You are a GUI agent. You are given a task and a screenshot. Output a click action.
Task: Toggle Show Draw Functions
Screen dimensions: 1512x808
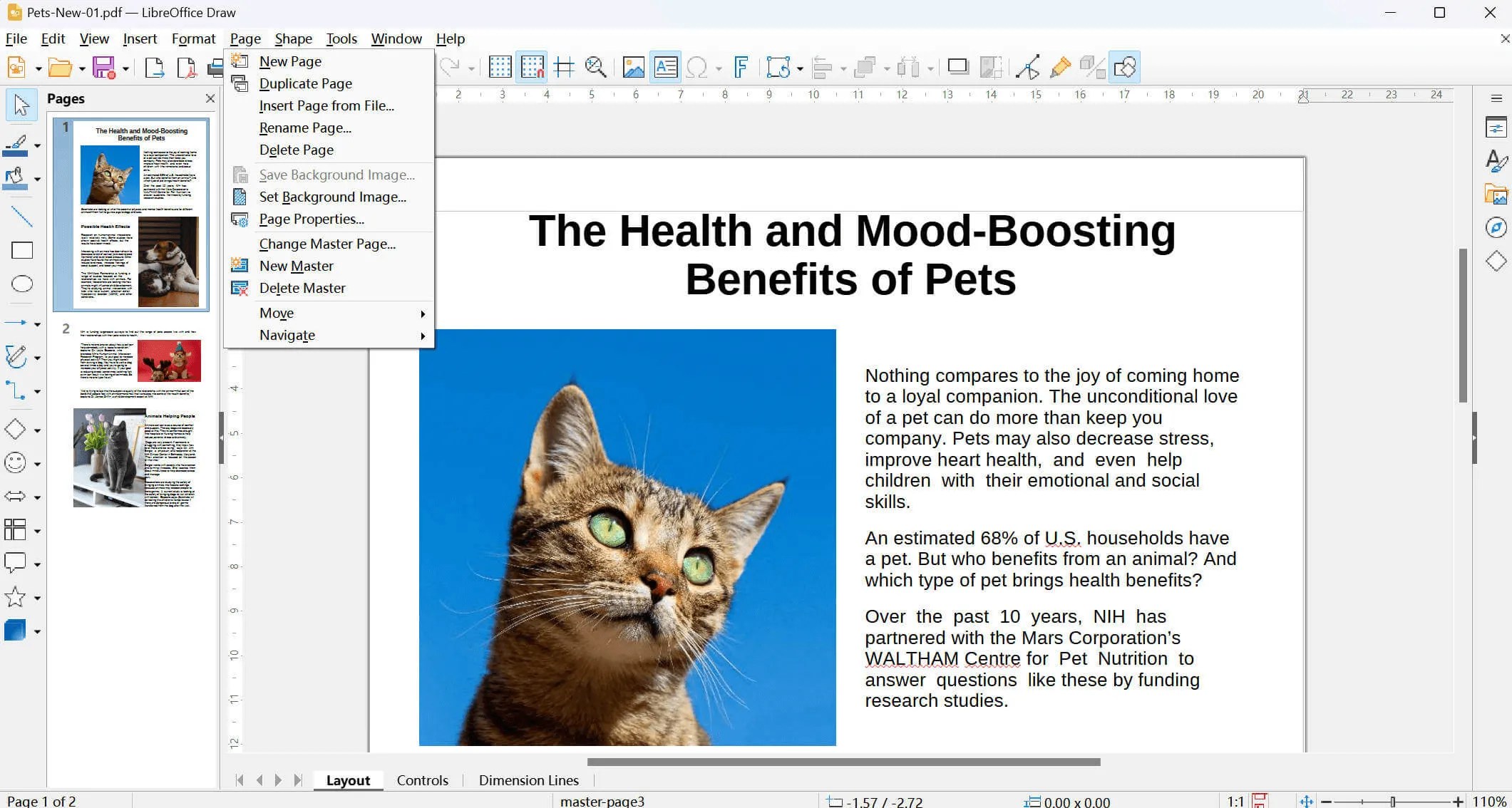(x=1126, y=66)
